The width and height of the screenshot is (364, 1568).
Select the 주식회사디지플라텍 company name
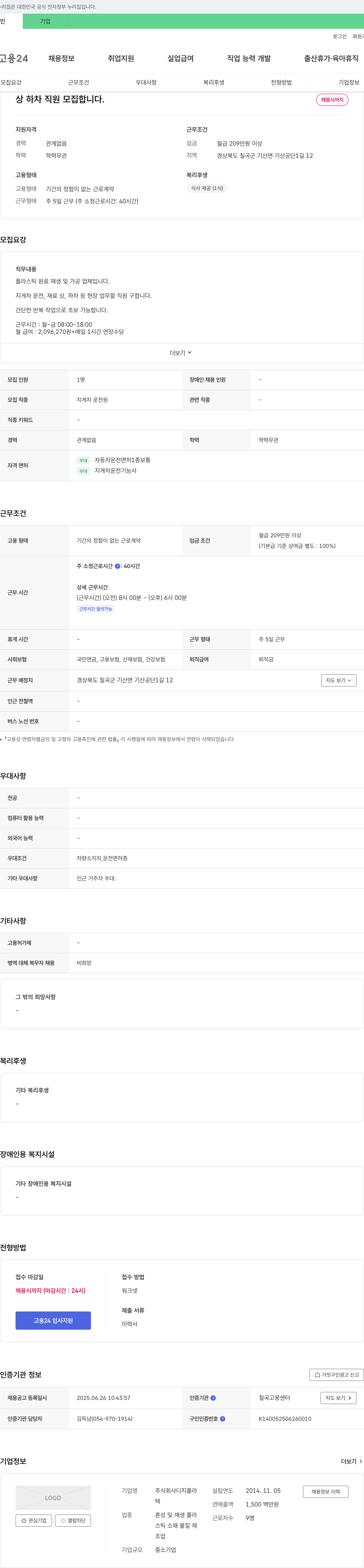coord(176,1496)
